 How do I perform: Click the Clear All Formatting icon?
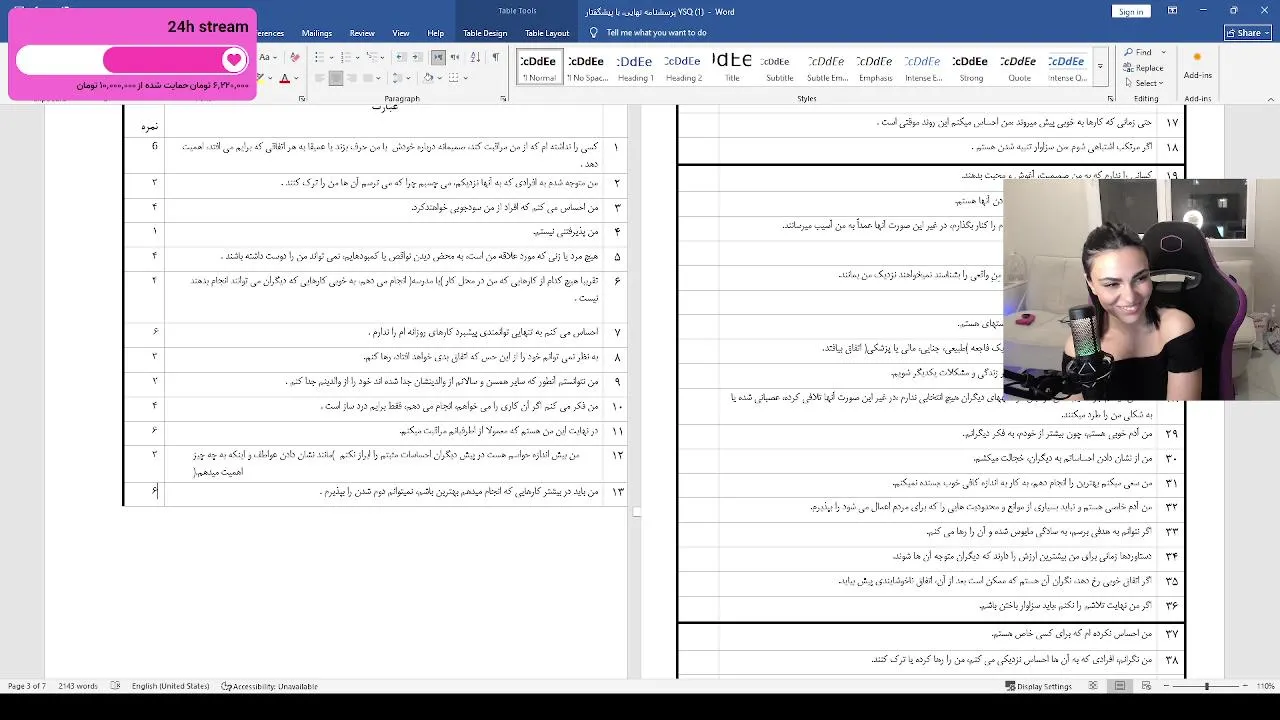295,57
